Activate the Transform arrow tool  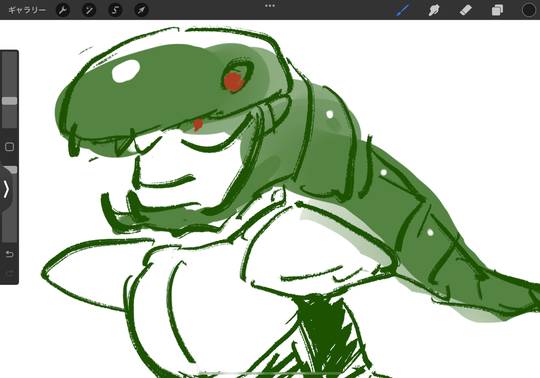tap(141, 10)
